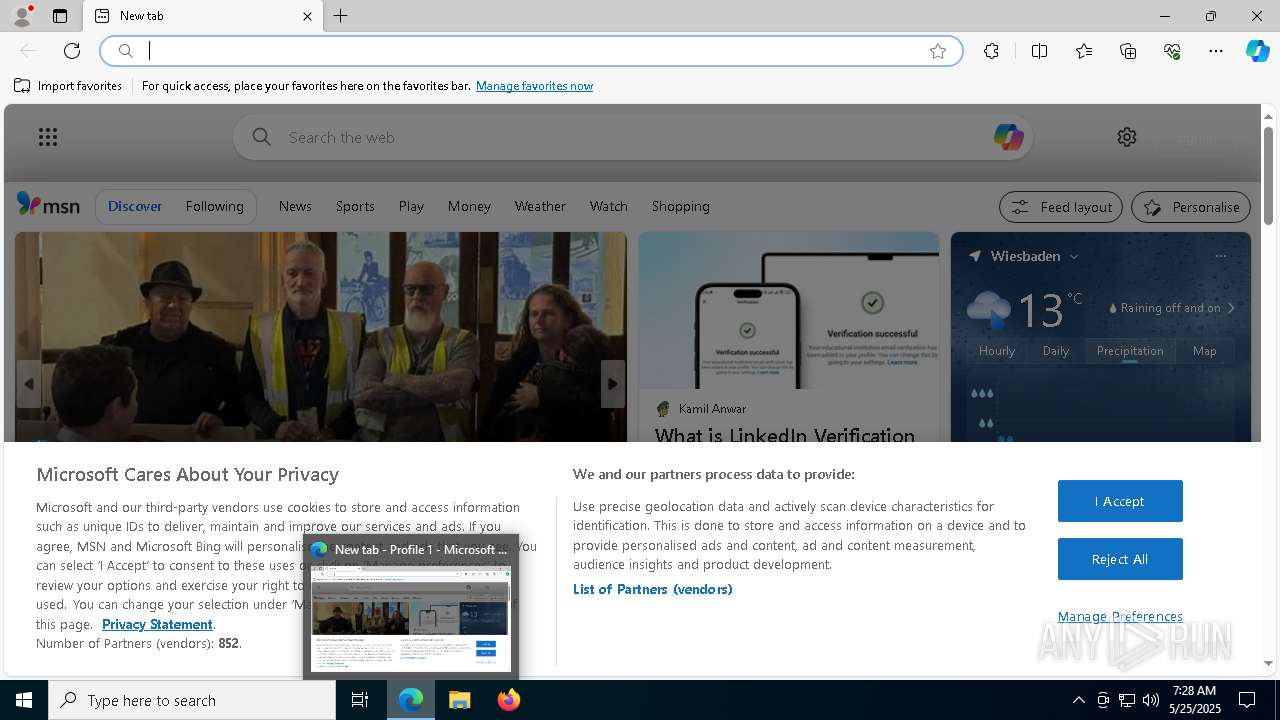The height and width of the screenshot is (720, 1280).
Task: Launch Firefox from taskbar
Action: point(508,700)
